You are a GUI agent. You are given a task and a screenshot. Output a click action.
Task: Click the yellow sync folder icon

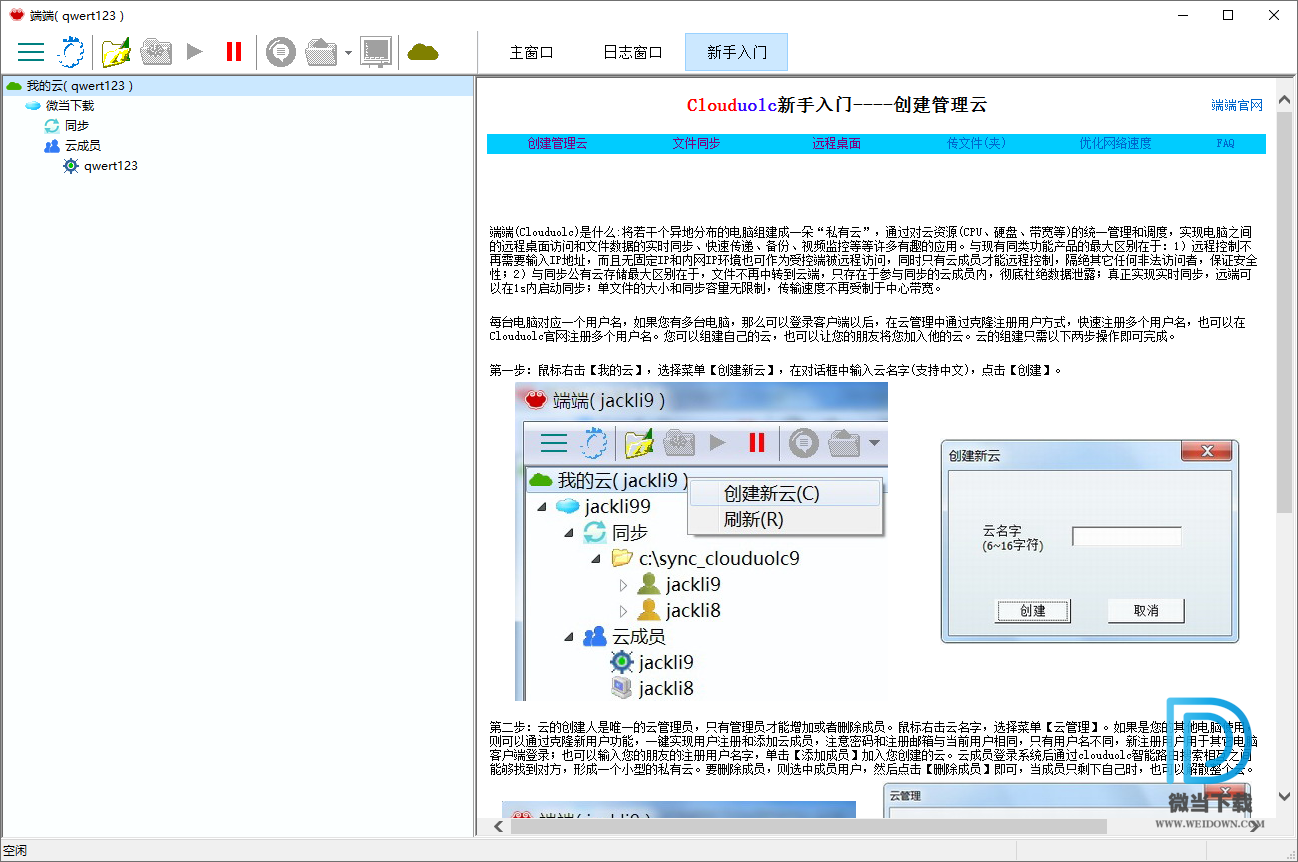click(x=117, y=52)
